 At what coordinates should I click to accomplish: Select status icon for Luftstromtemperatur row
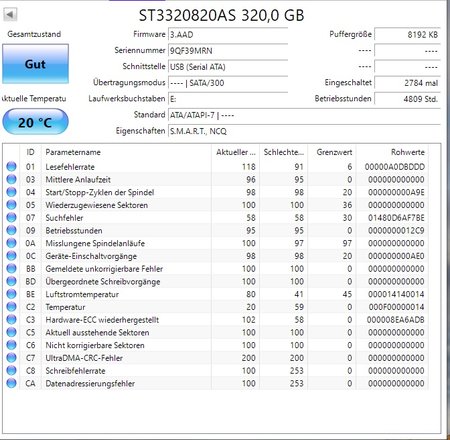pos(11,294)
